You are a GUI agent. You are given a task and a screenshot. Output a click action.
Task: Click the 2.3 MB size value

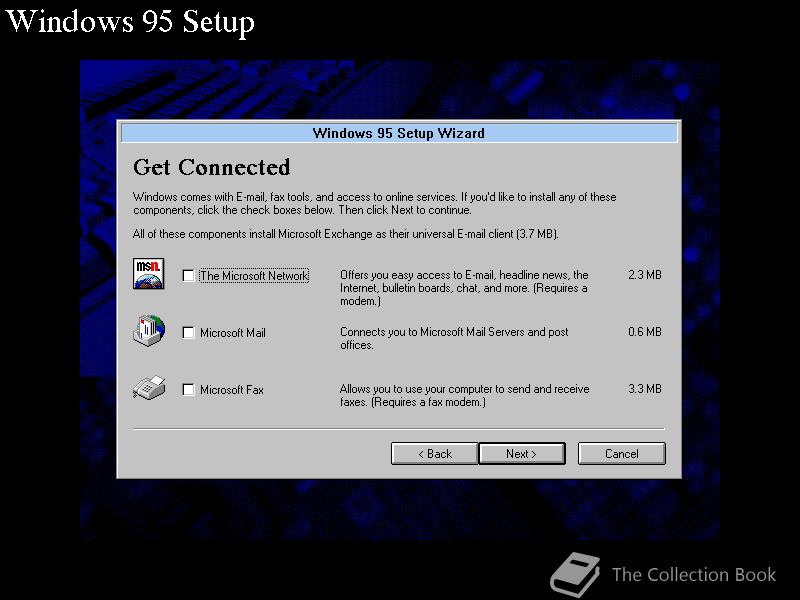coord(645,274)
